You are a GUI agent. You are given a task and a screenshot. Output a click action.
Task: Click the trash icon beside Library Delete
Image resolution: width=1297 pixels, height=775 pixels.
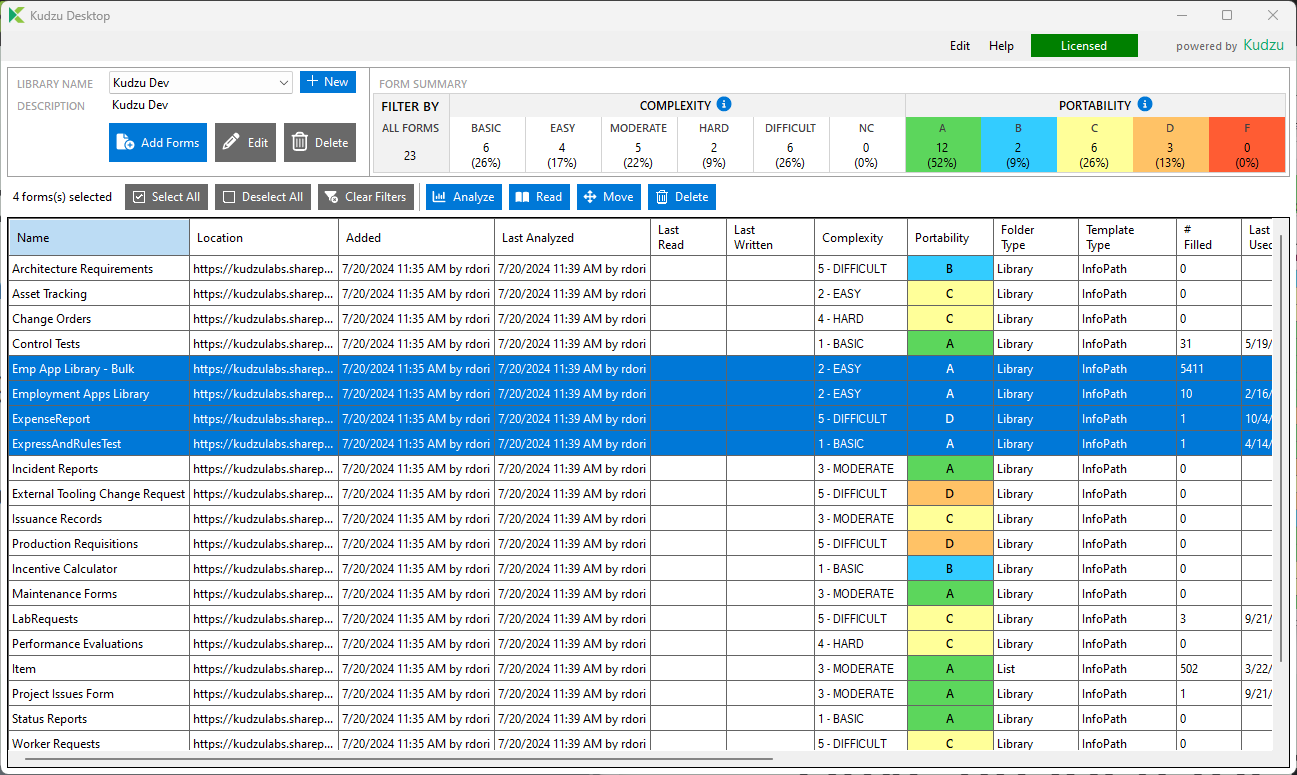tap(300, 143)
